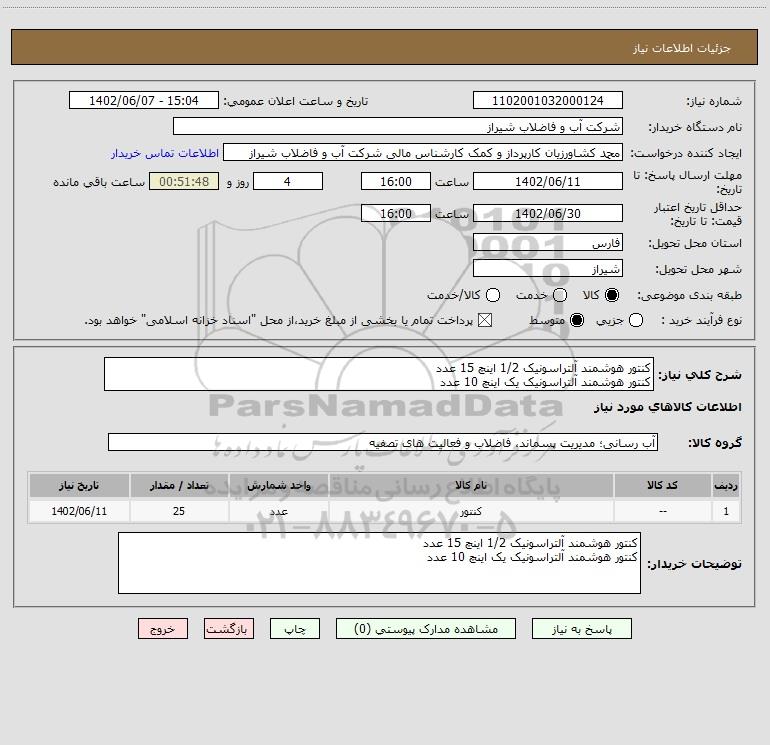Select the جزیی purchase type radio

(636, 320)
